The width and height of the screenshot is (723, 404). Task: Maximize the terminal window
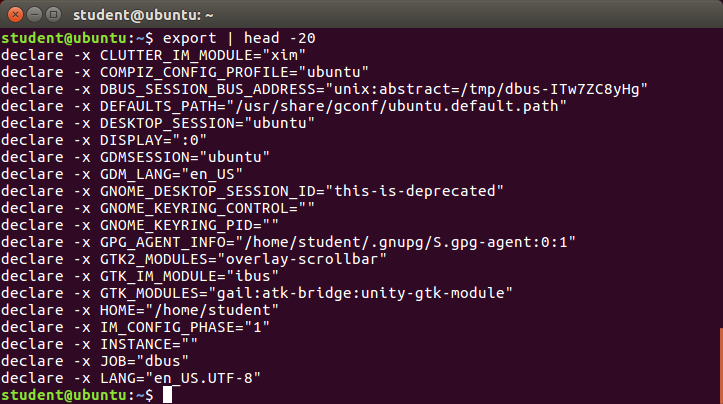point(53,15)
